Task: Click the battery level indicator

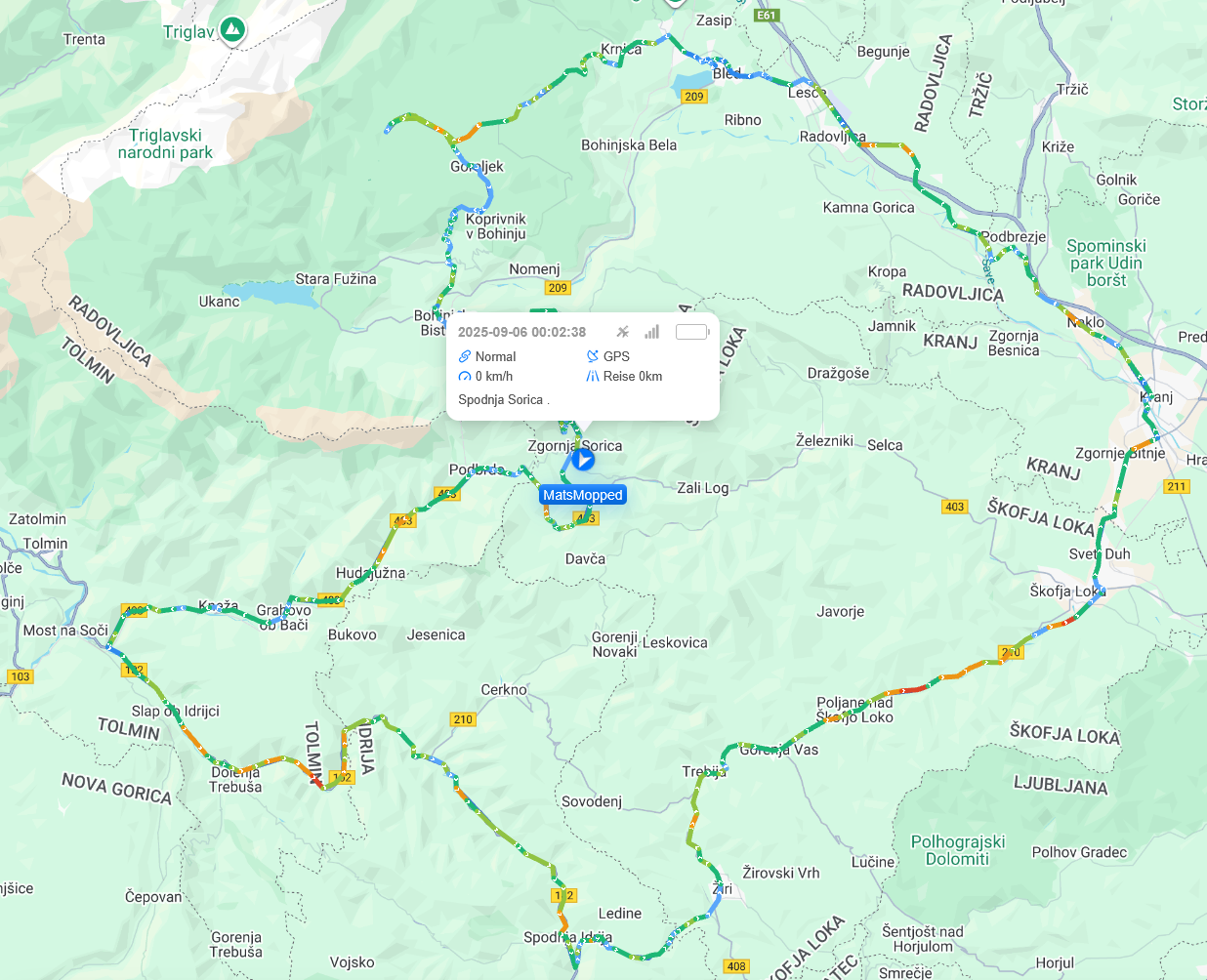Action: [x=692, y=332]
